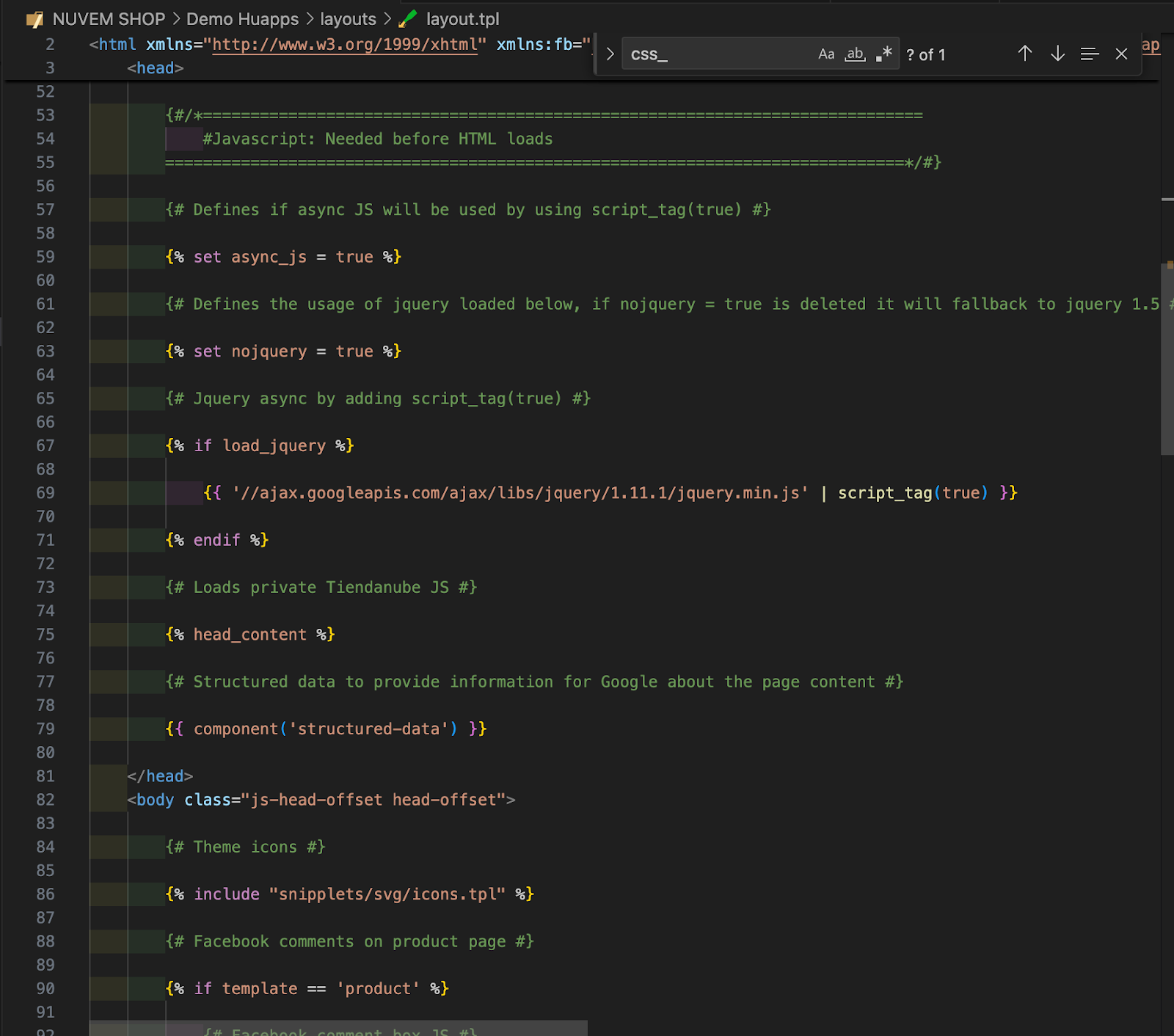Enable Use Regular Expression in find
The width and height of the screenshot is (1174, 1036).
click(x=884, y=54)
